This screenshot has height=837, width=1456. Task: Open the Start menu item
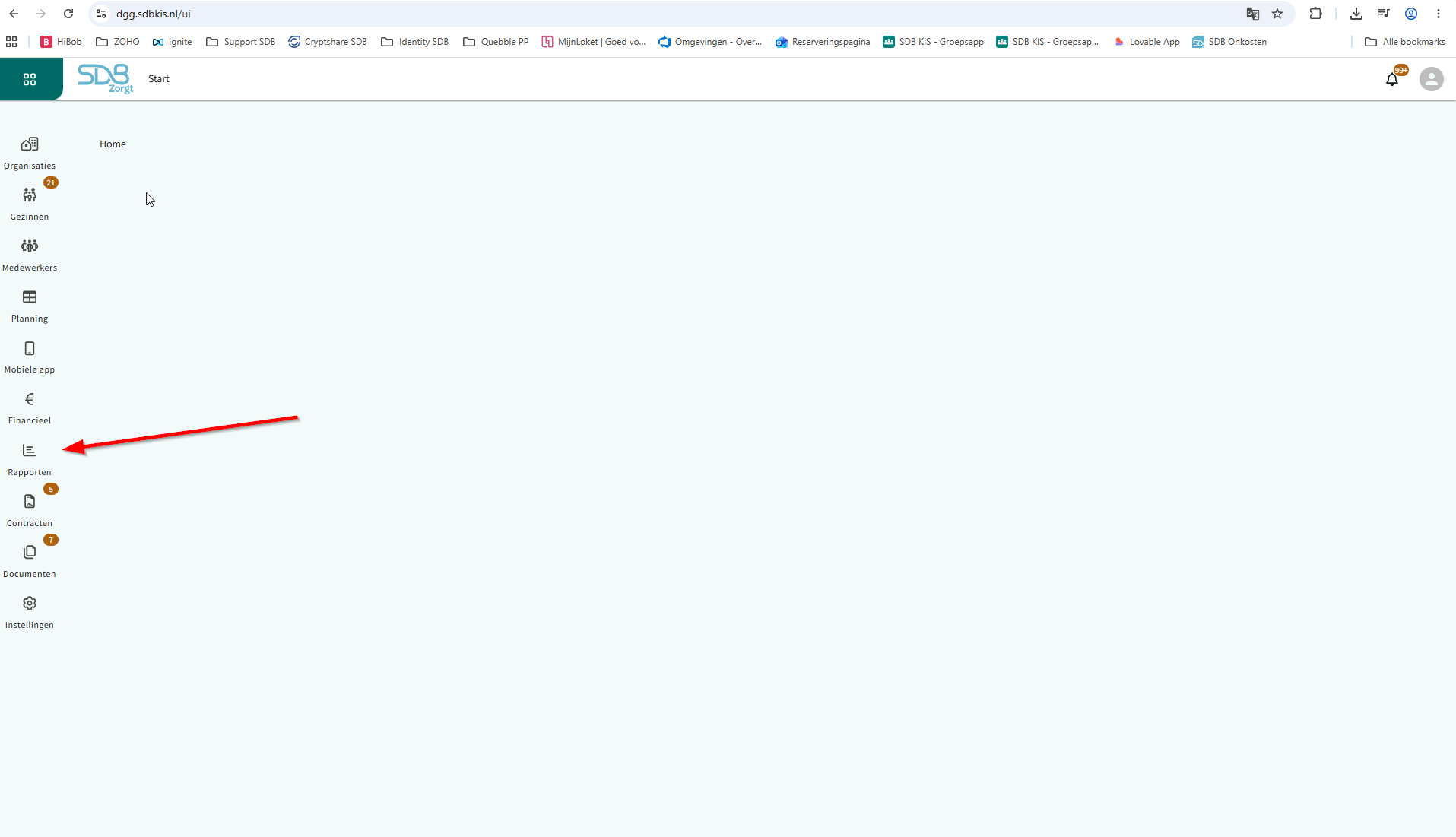pos(159,79)
